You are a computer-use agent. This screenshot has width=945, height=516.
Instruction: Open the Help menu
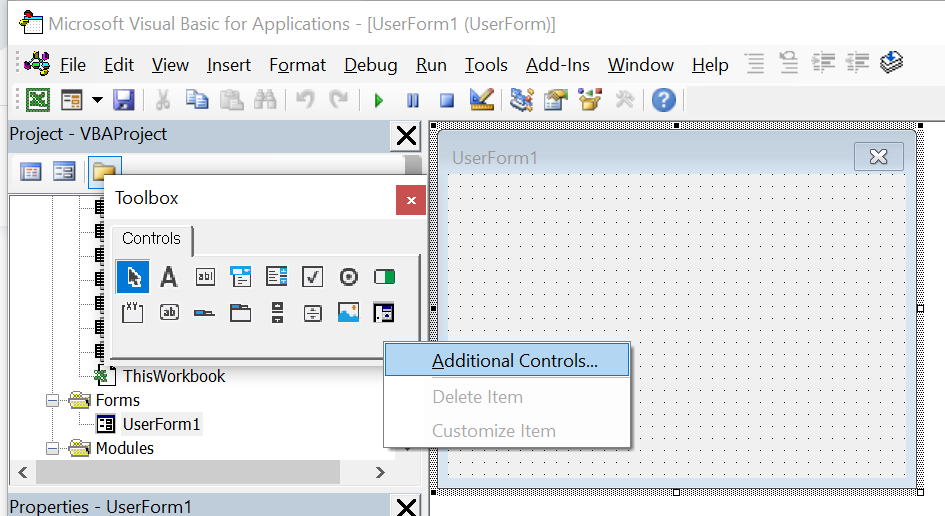coord(710,64)
